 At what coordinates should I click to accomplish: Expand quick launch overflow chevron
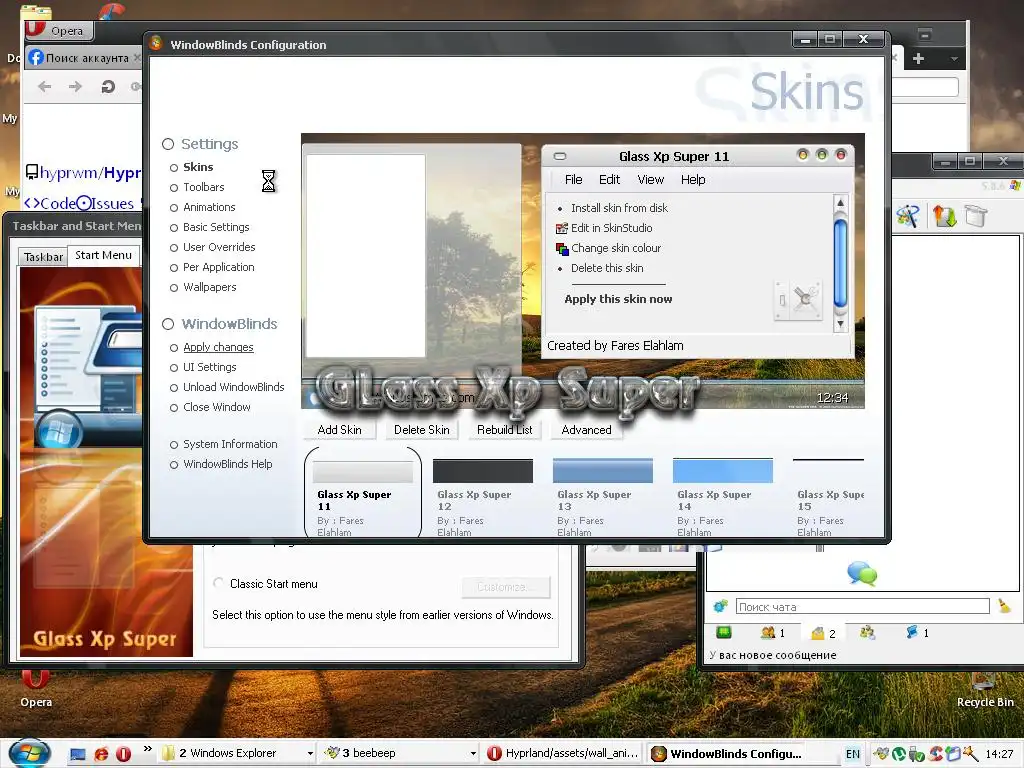[x=148, y=748]
